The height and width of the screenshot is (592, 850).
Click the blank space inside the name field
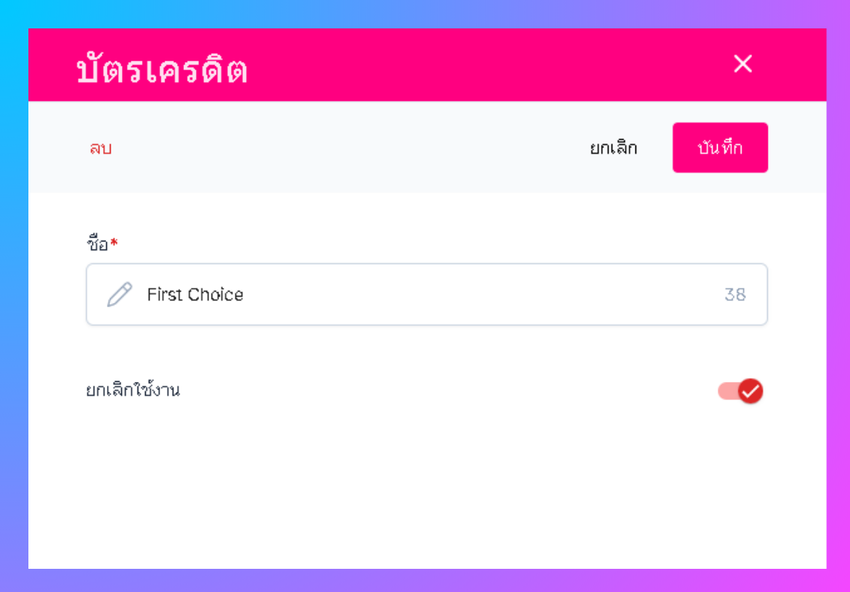tap(480, 294)
